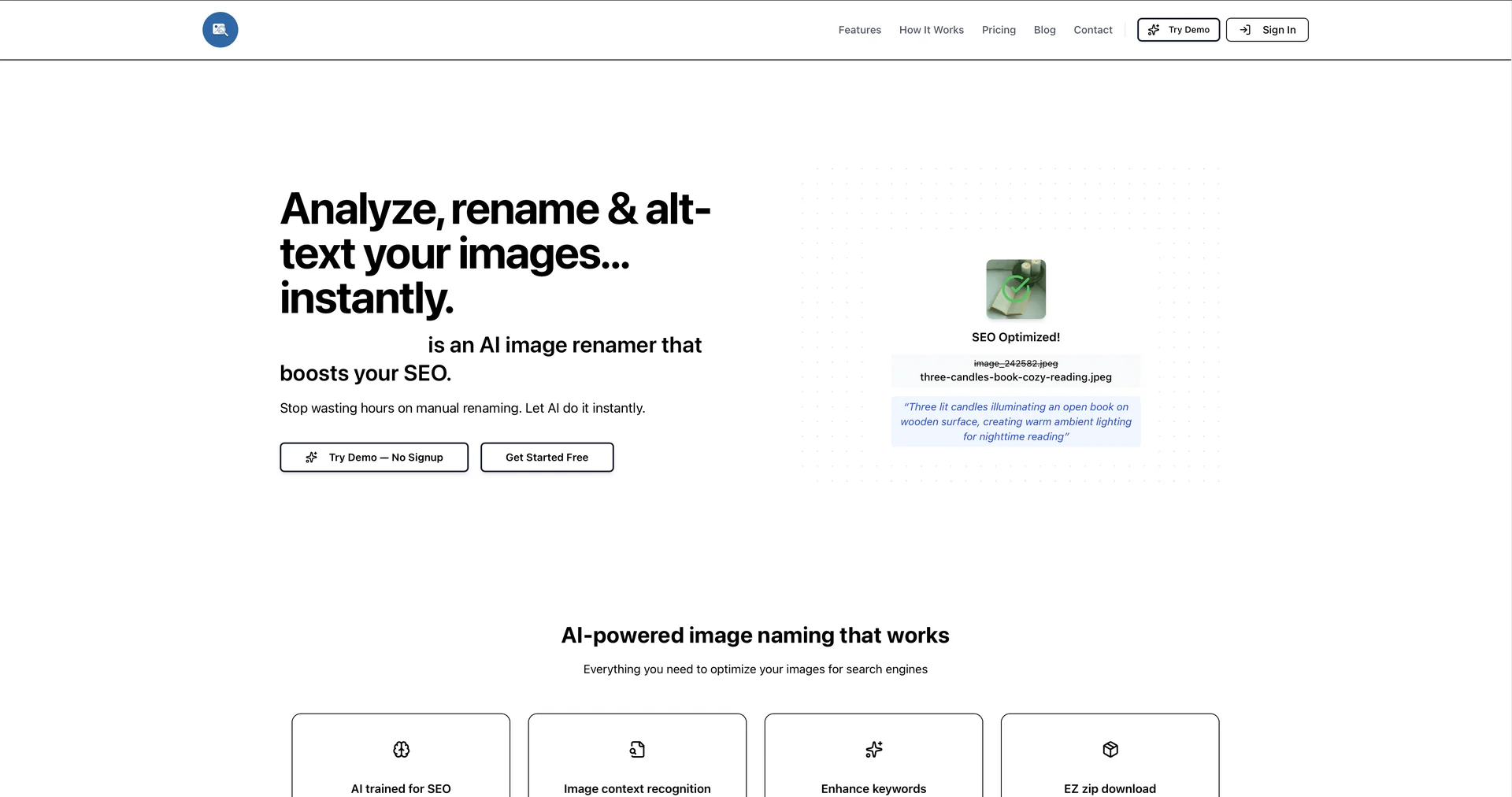The height and width of the screenshot is (797, 1512).
Task: Open the Contact nav link
Action: coord(1093,30)
